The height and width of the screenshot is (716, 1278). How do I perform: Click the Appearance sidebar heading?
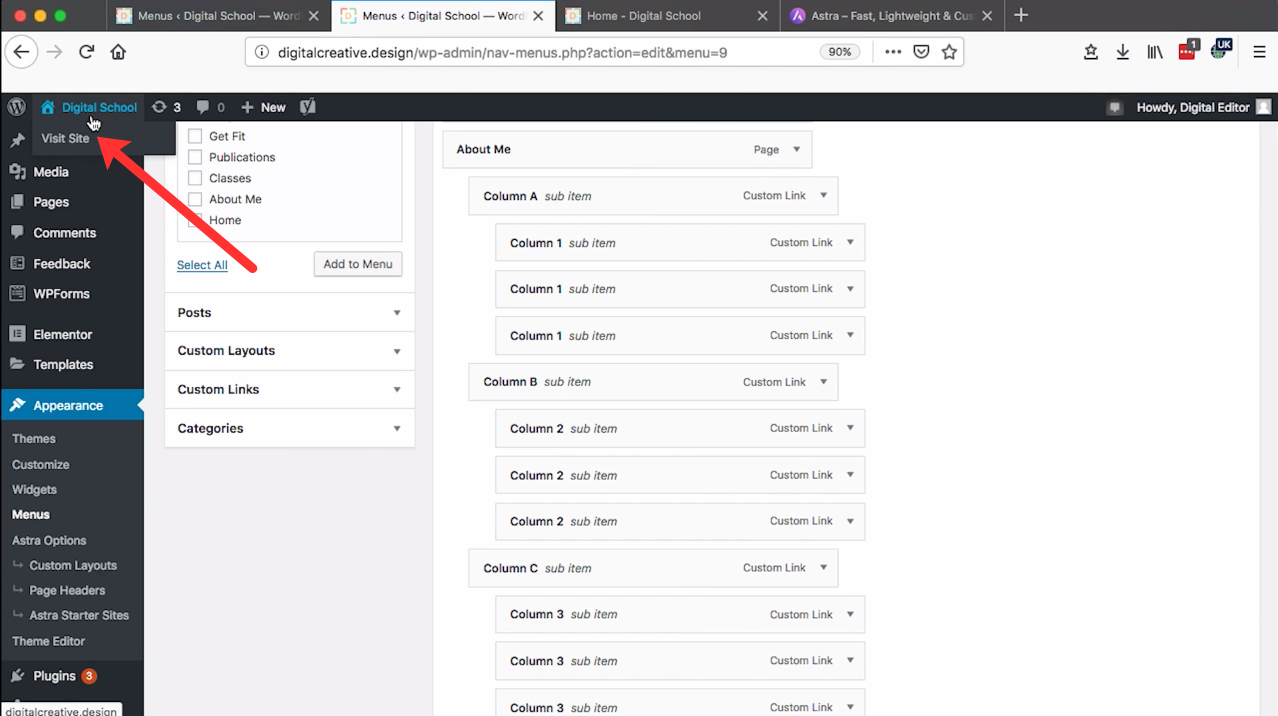(72, 406)
